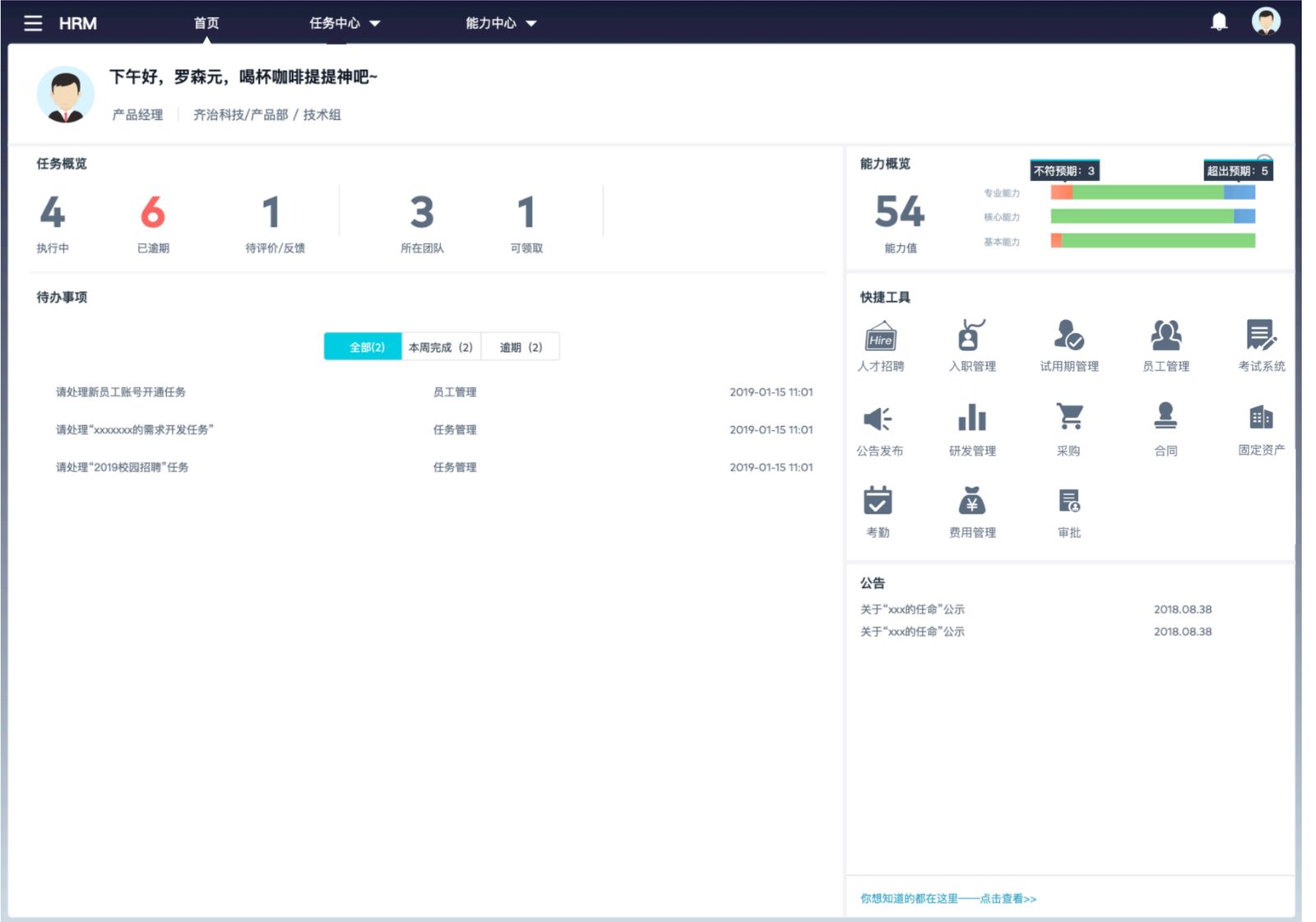Viewport: 1316px width, 922px height.
Task: Select the 逾期 (2) tab
Action: pos(521,347)
